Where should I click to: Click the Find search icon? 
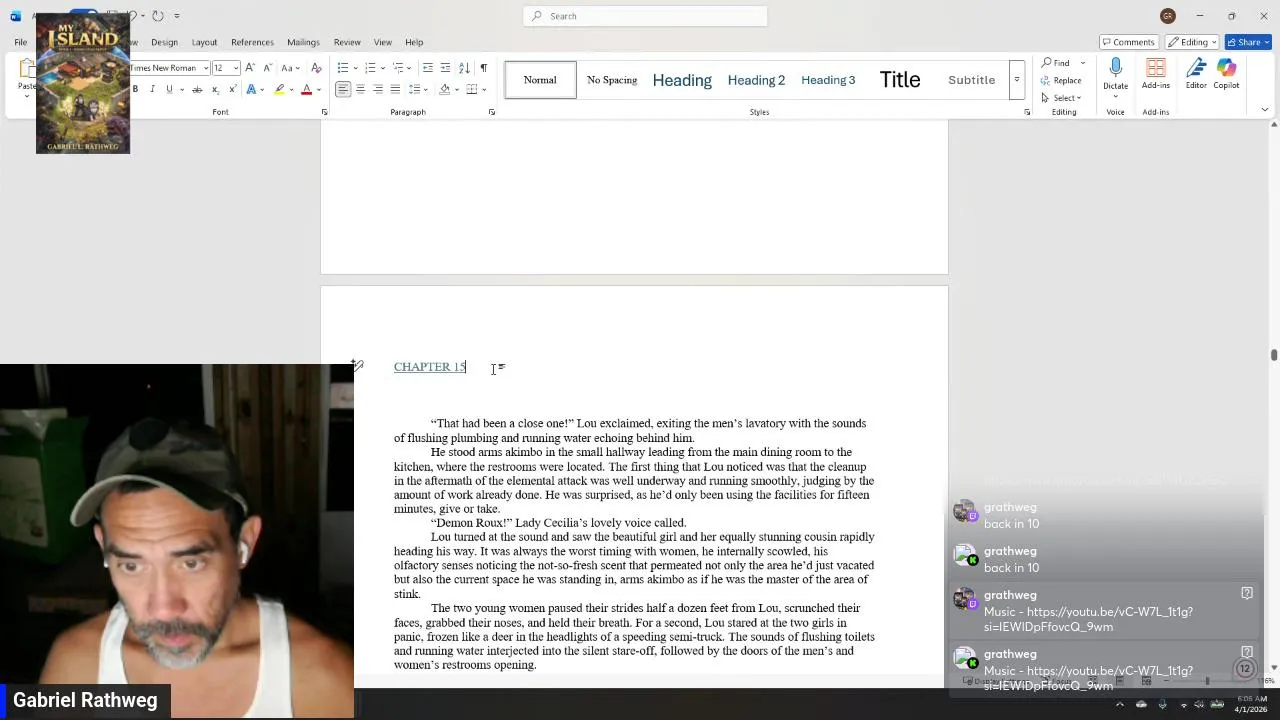[1047, 63]
